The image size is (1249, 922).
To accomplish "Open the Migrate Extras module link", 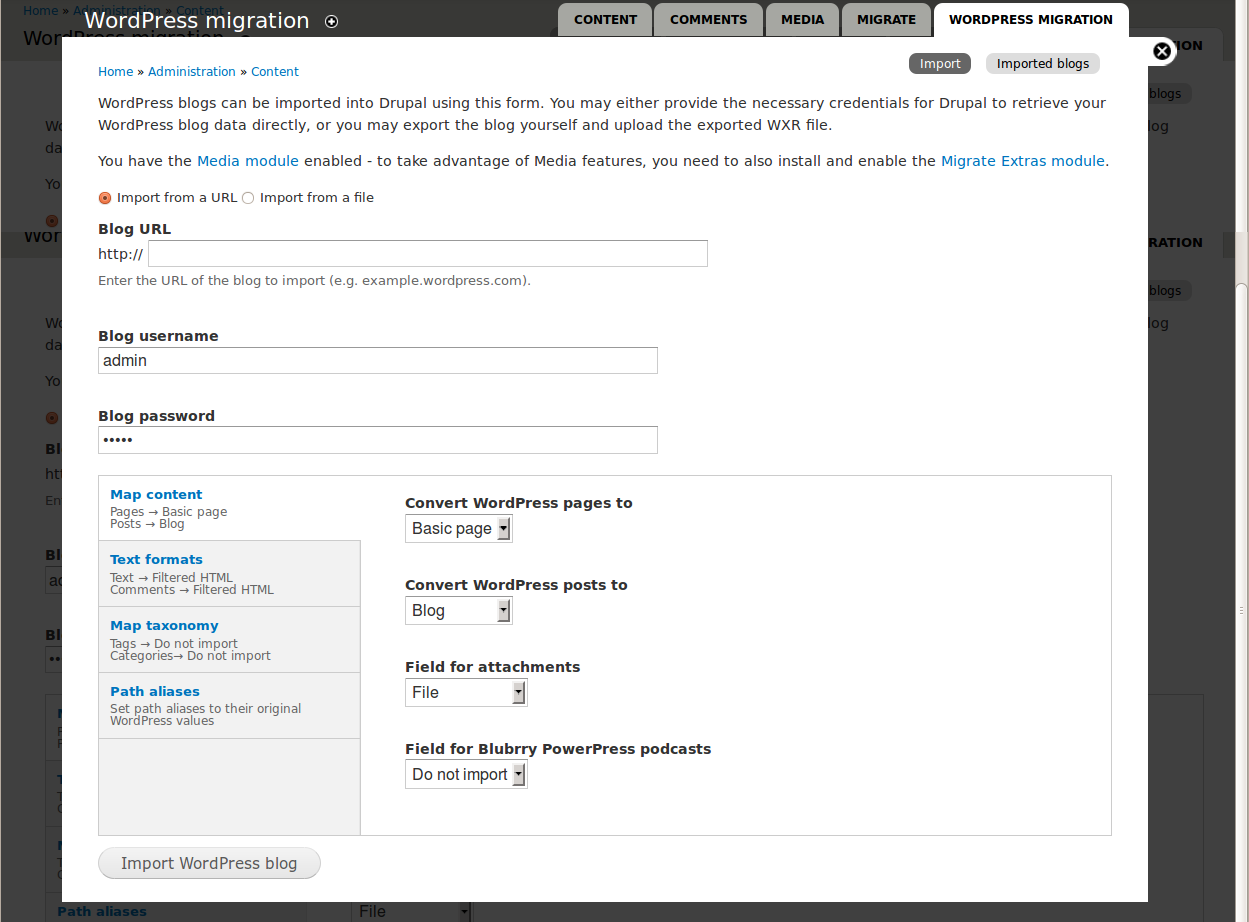I will [x=1023, y=161].
